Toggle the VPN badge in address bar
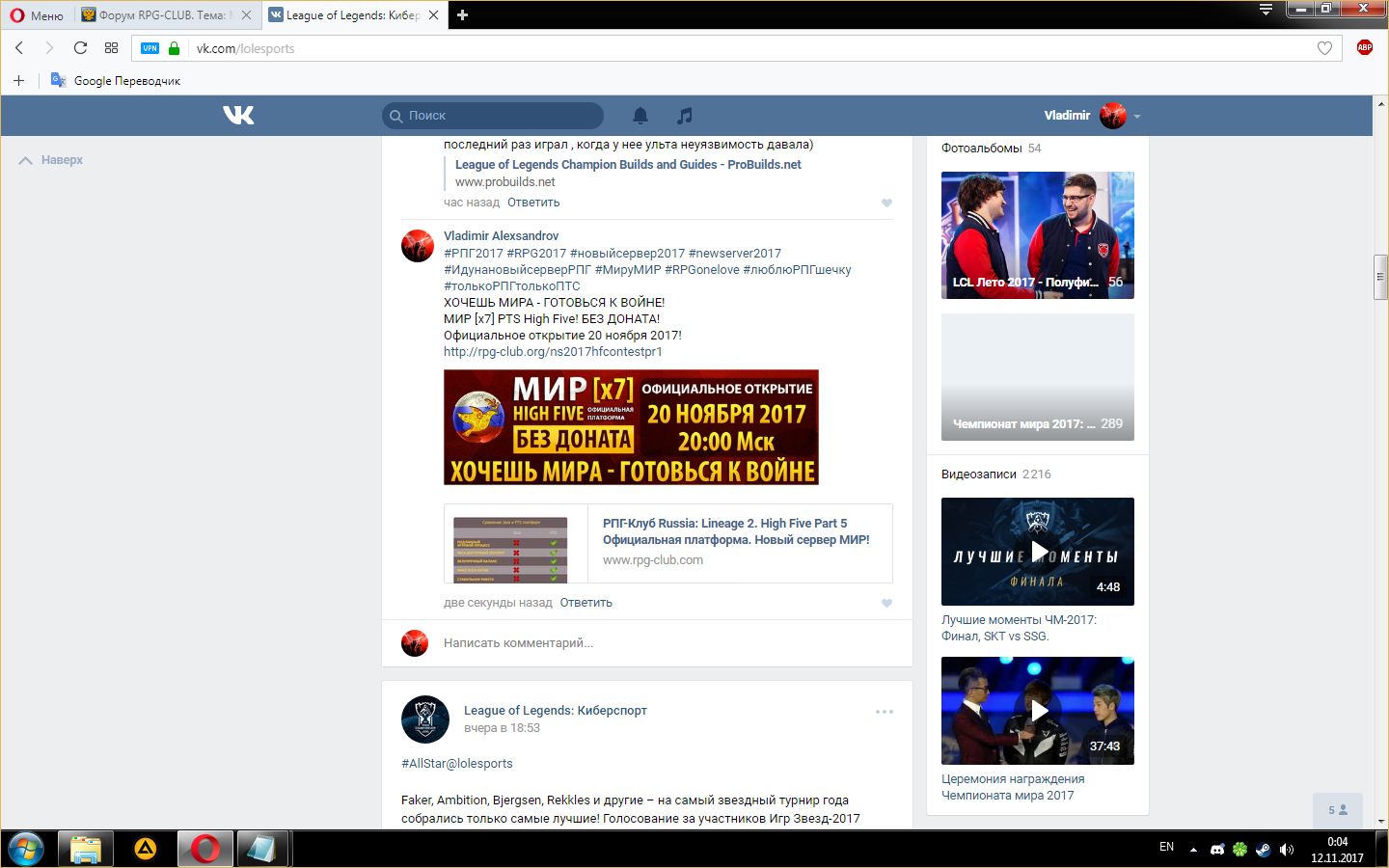The image size is (1389, 868). click(x=150, y=48)
